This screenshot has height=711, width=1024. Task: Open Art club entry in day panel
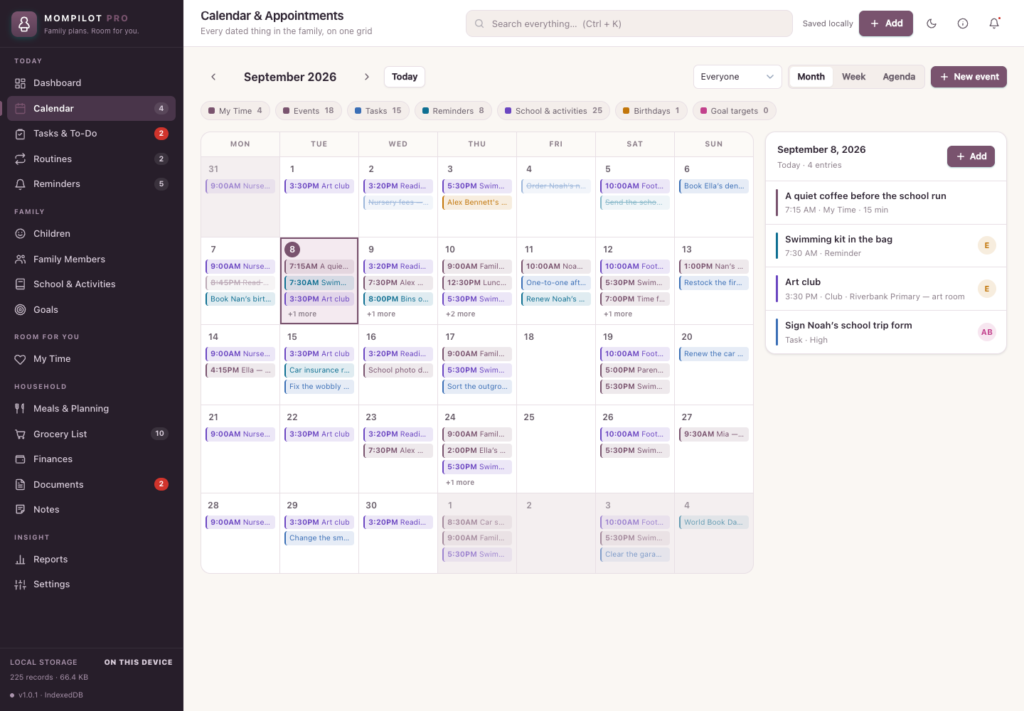click(x=886, y=289)
